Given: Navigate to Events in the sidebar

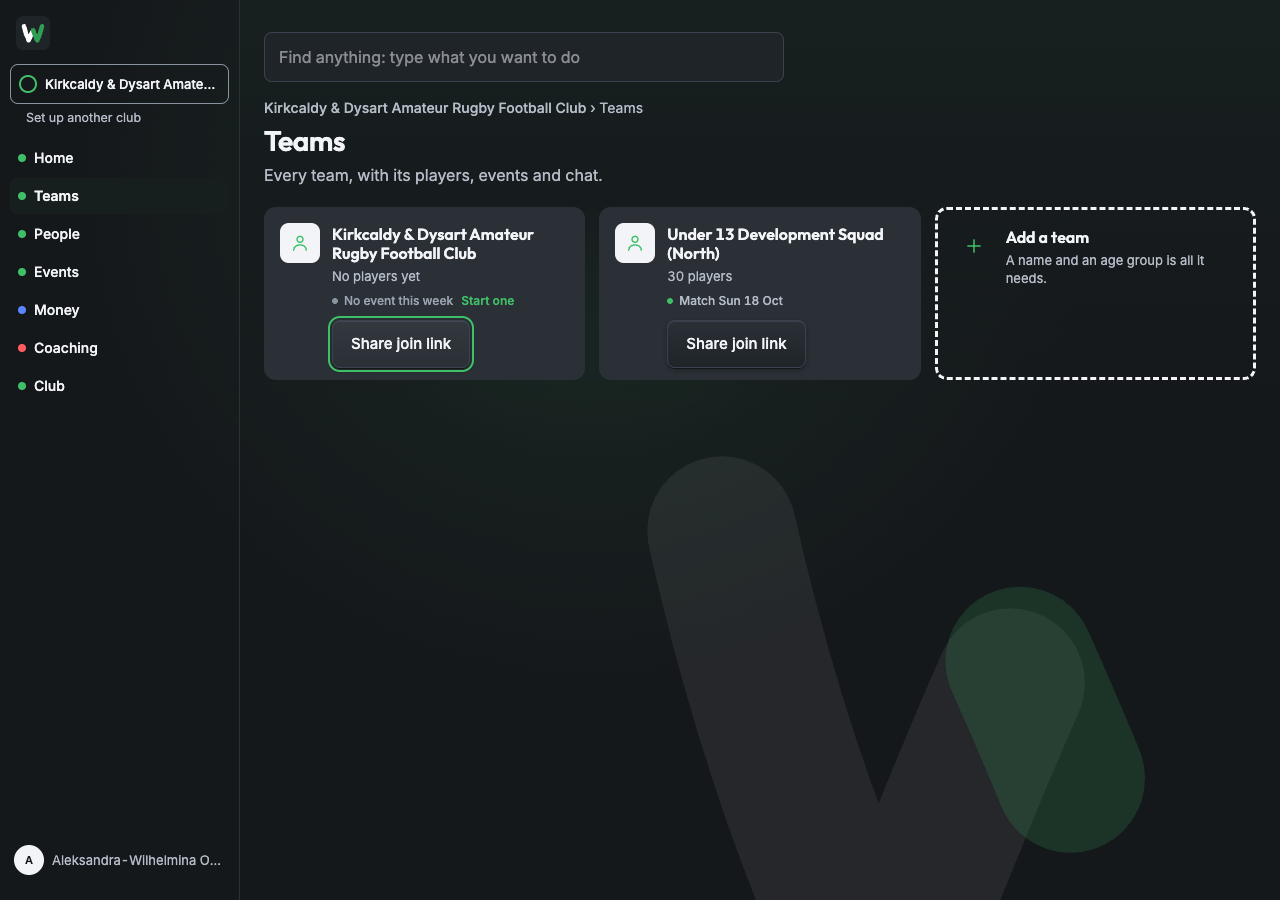Looking at the screenshot, I should (x=119, y=272).
